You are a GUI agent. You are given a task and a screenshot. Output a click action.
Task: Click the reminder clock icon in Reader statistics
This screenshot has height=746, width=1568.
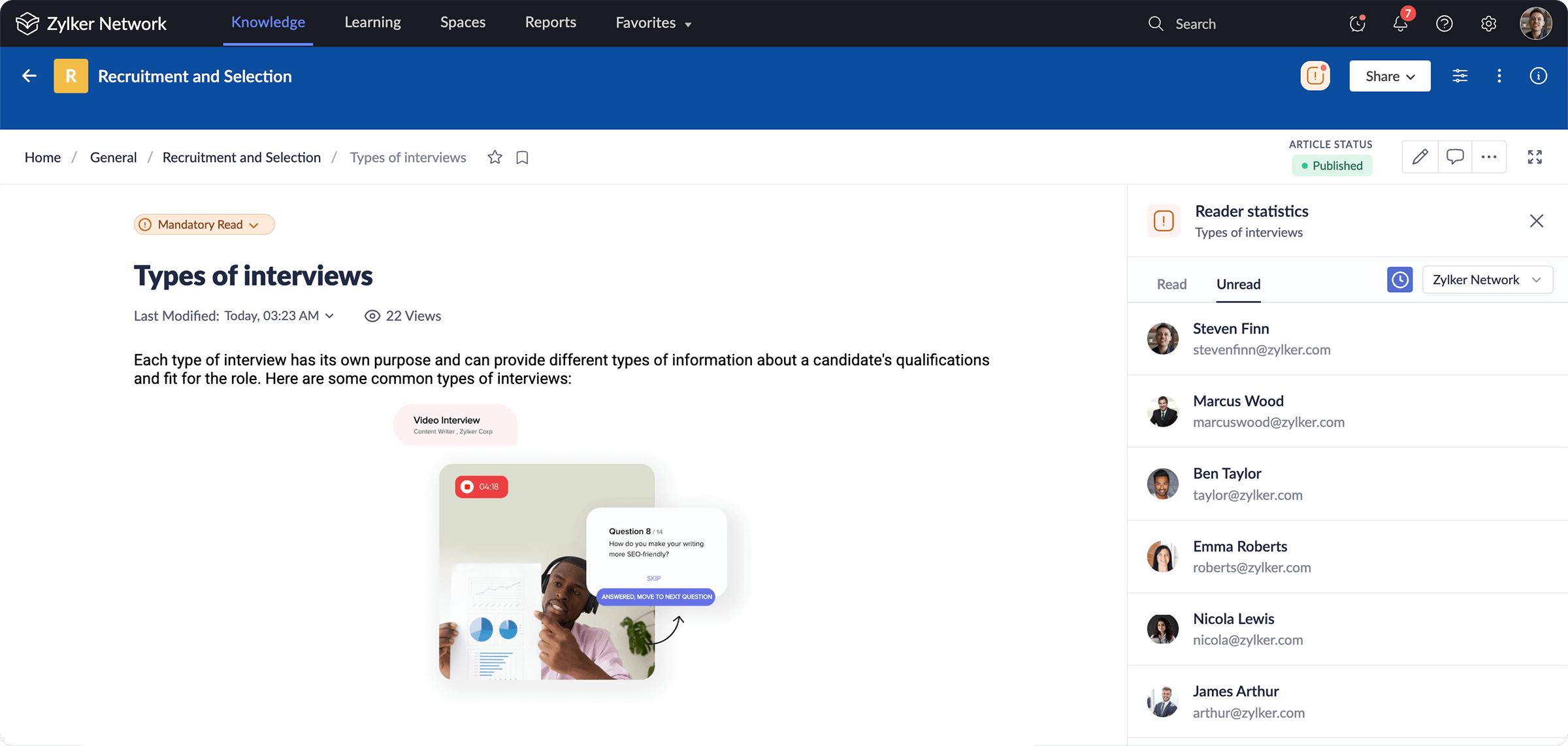1399,280
